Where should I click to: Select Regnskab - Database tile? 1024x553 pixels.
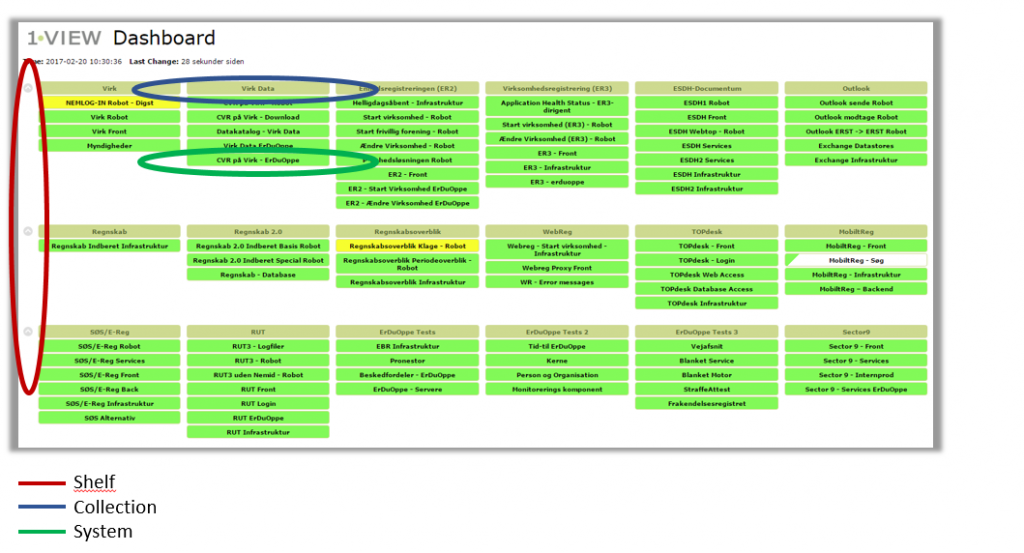point(258,275)
